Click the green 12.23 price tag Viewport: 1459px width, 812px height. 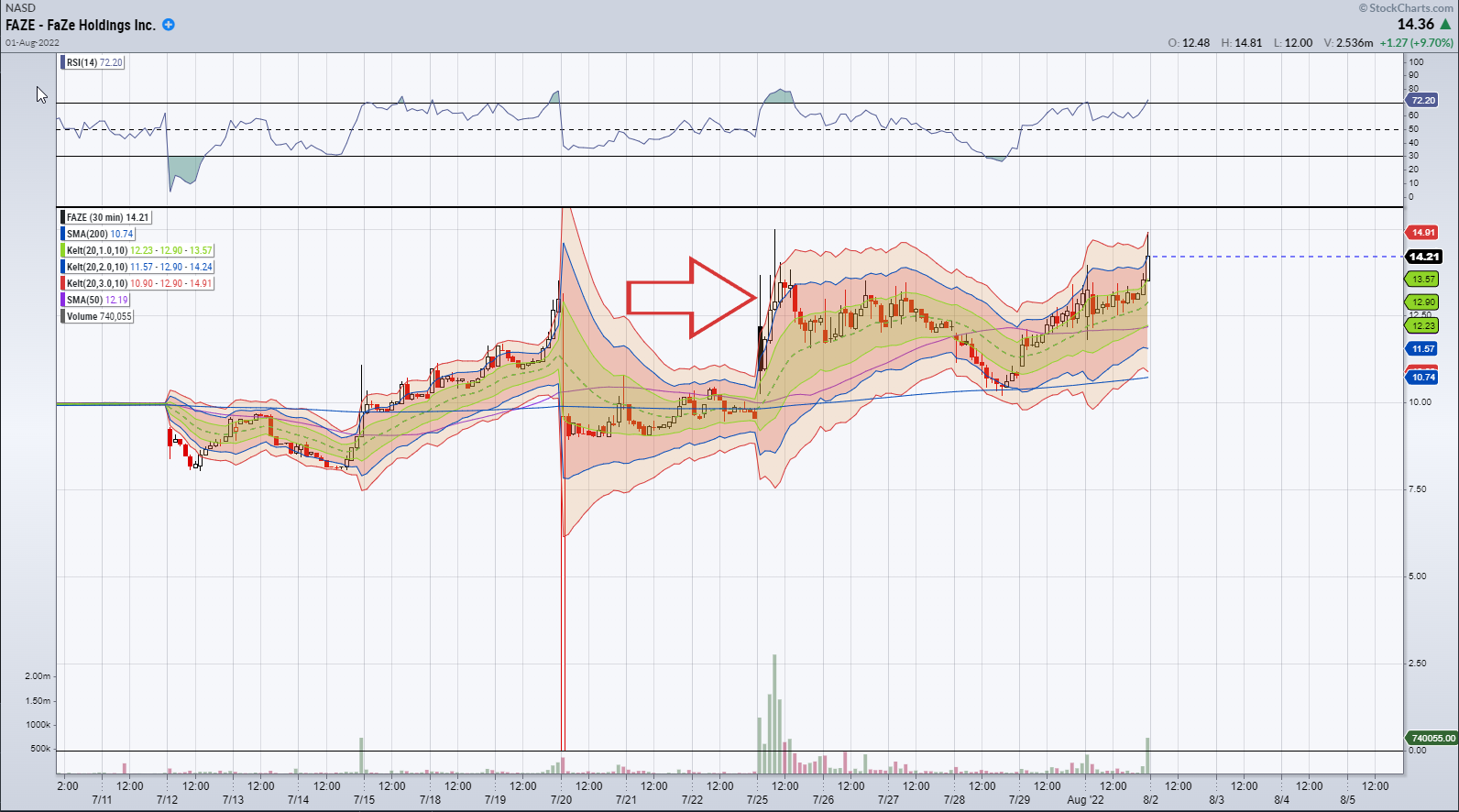pos(1422,325)
